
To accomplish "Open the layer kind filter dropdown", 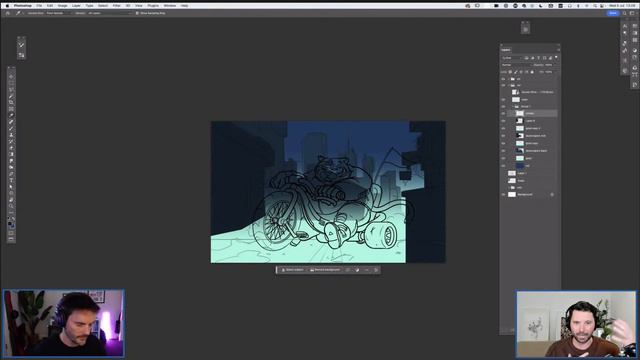I will (512, 58).
